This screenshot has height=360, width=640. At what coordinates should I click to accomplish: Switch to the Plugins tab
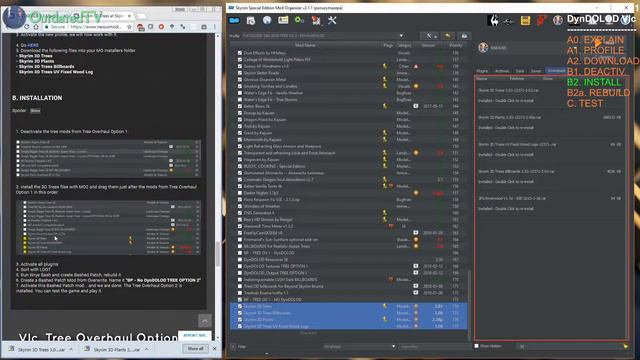482,71
